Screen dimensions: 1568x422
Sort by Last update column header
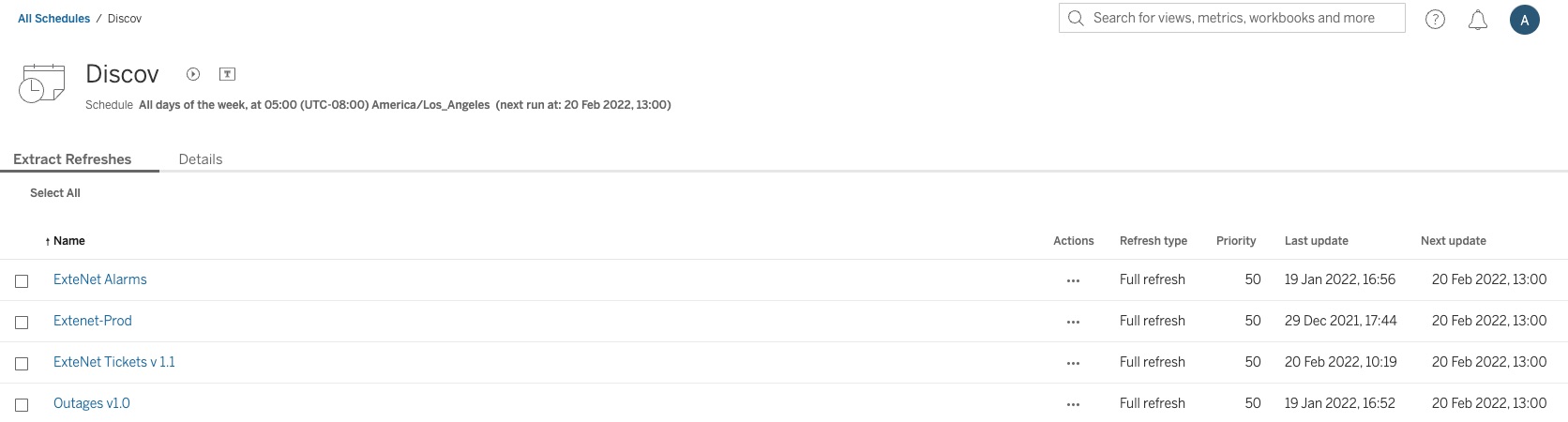[1316, 241]
